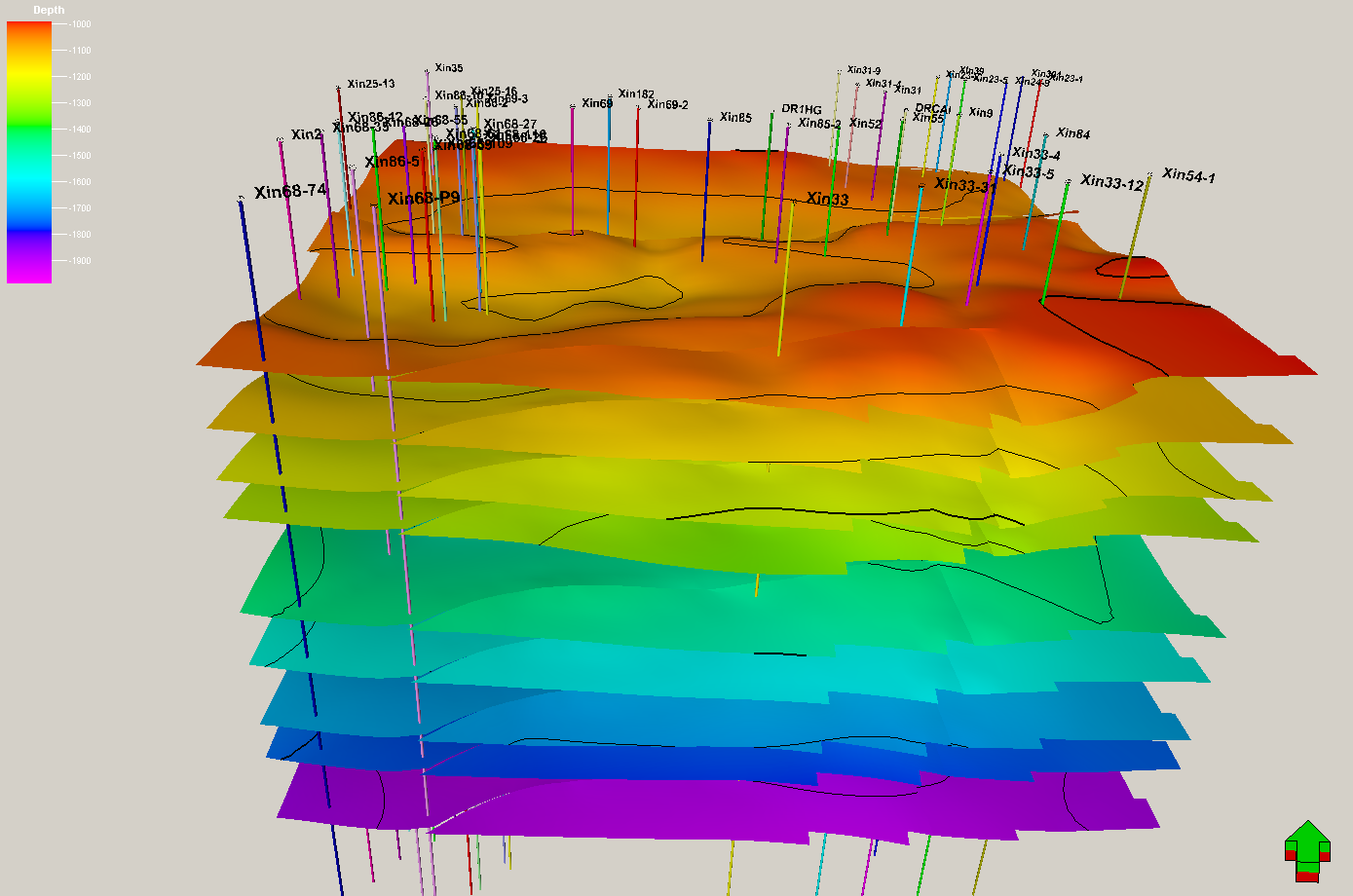
Task: Select the Xin25-13 well label
Action: tap(371, 84)
